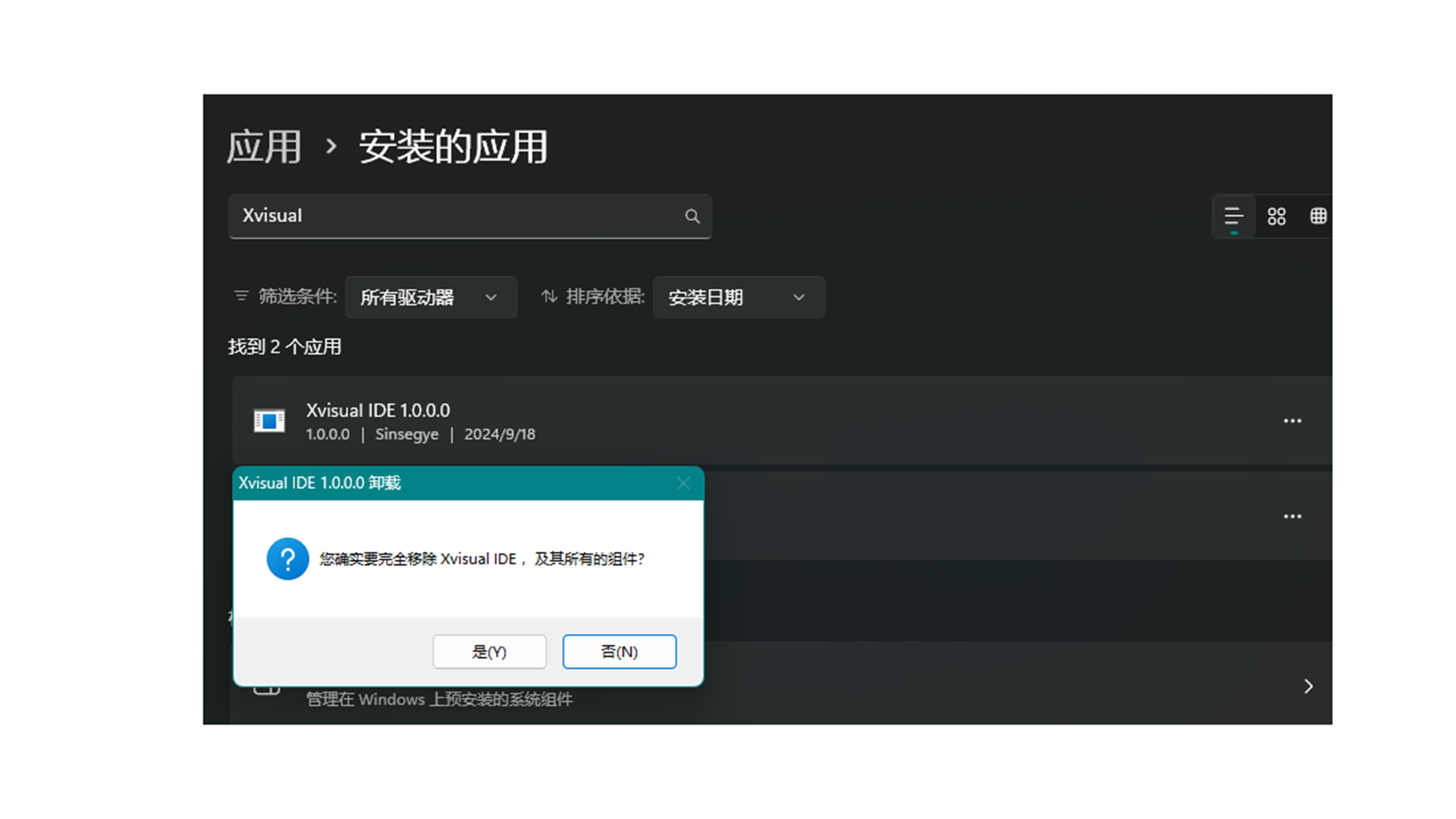Cancel uninstall with 否(N) button
Image resolution: width=1456 pixels, height=819 pixels.
pos(620,651)
